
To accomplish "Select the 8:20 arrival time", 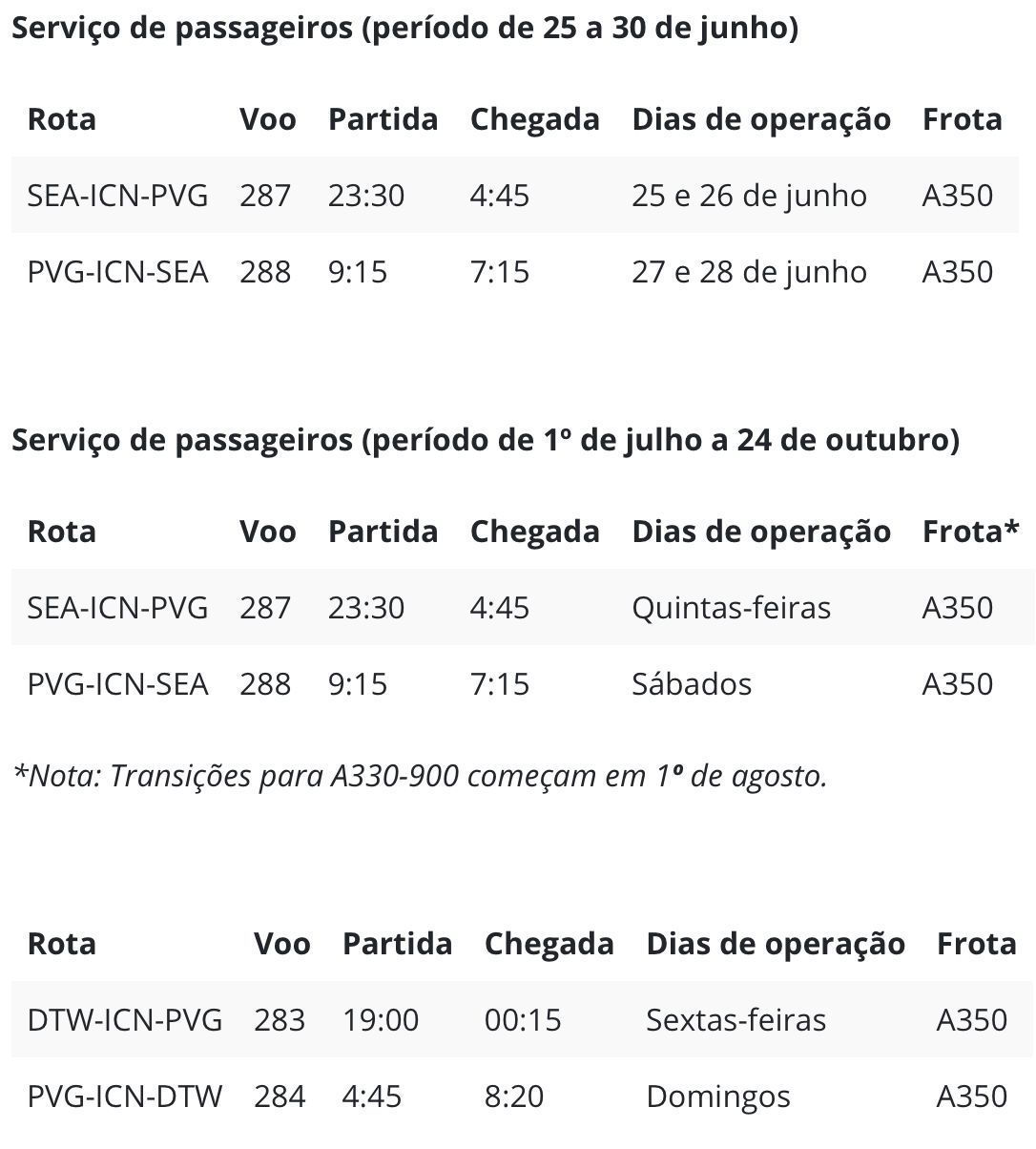I will tap(514, 1097).
